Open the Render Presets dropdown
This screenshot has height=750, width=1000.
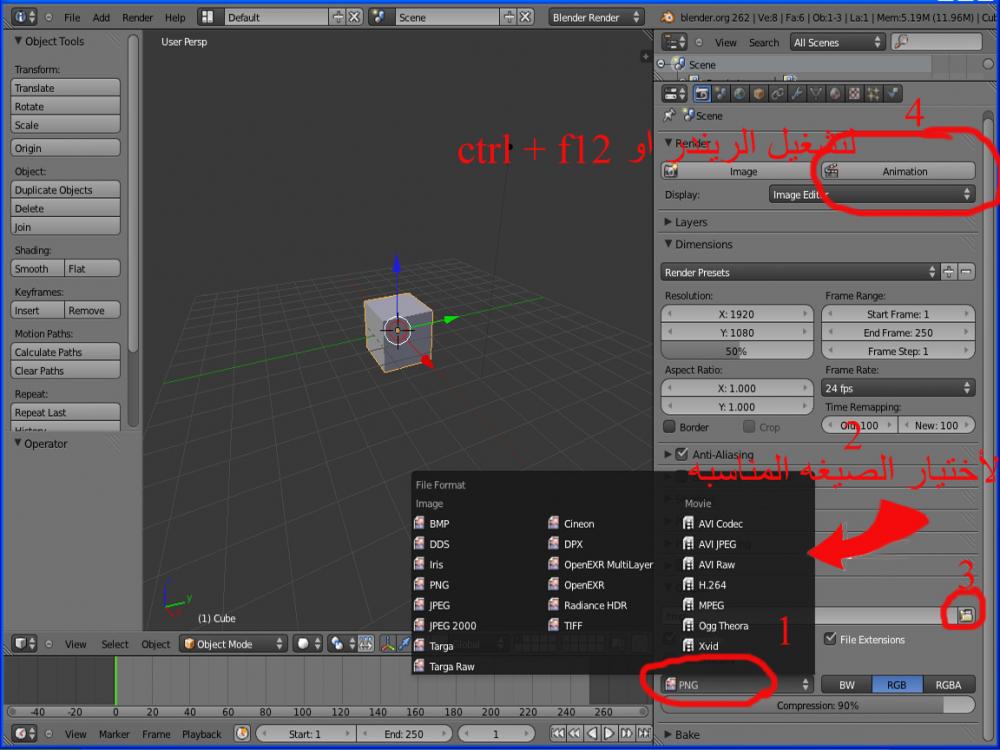[800, 272]
